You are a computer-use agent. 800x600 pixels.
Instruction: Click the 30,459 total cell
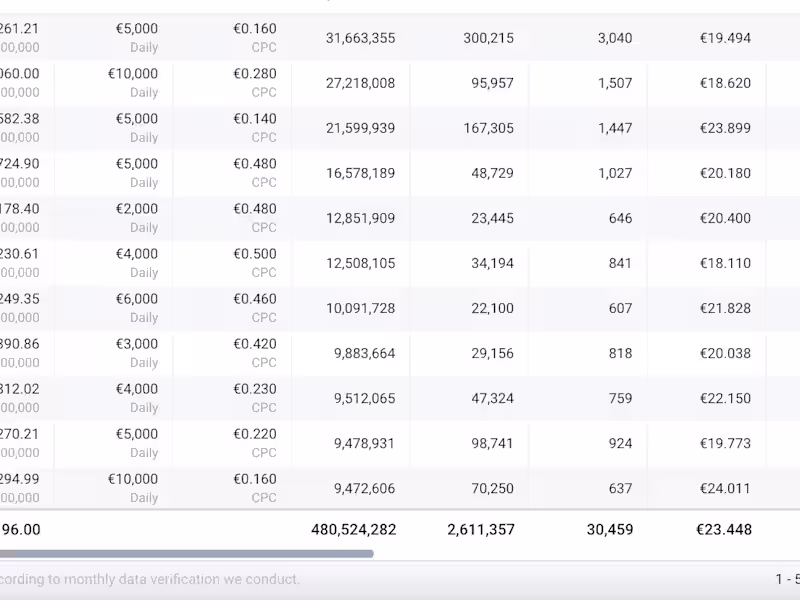pos(608,529)
